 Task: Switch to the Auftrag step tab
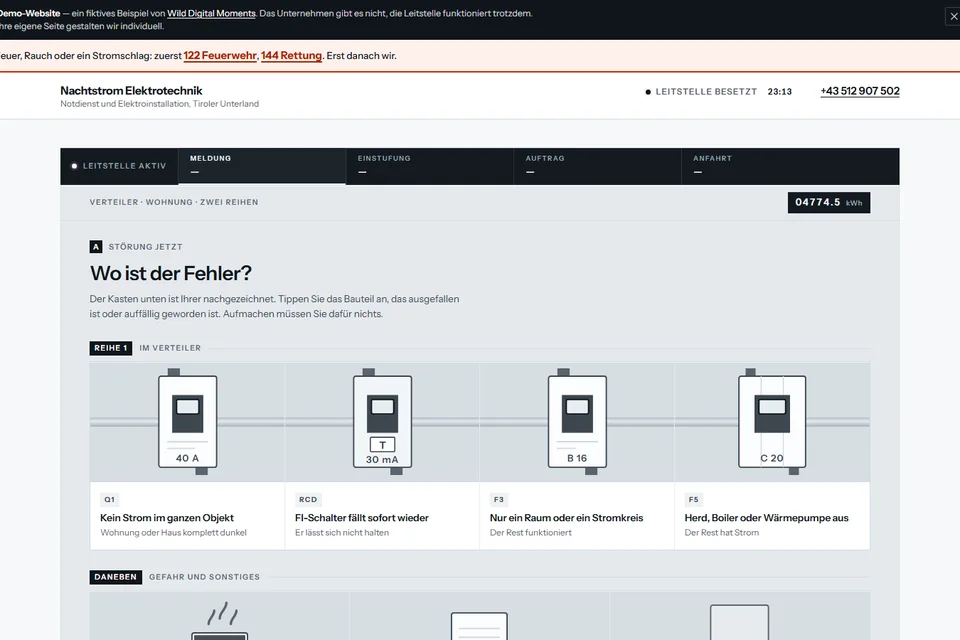tap(598, 166)
